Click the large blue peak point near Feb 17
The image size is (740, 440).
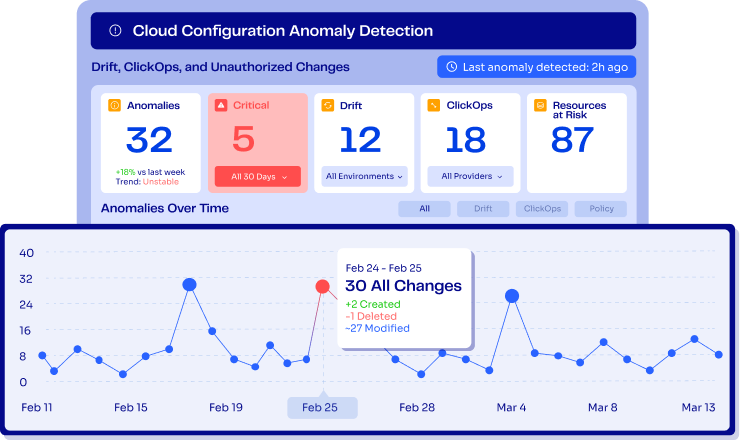189,285
